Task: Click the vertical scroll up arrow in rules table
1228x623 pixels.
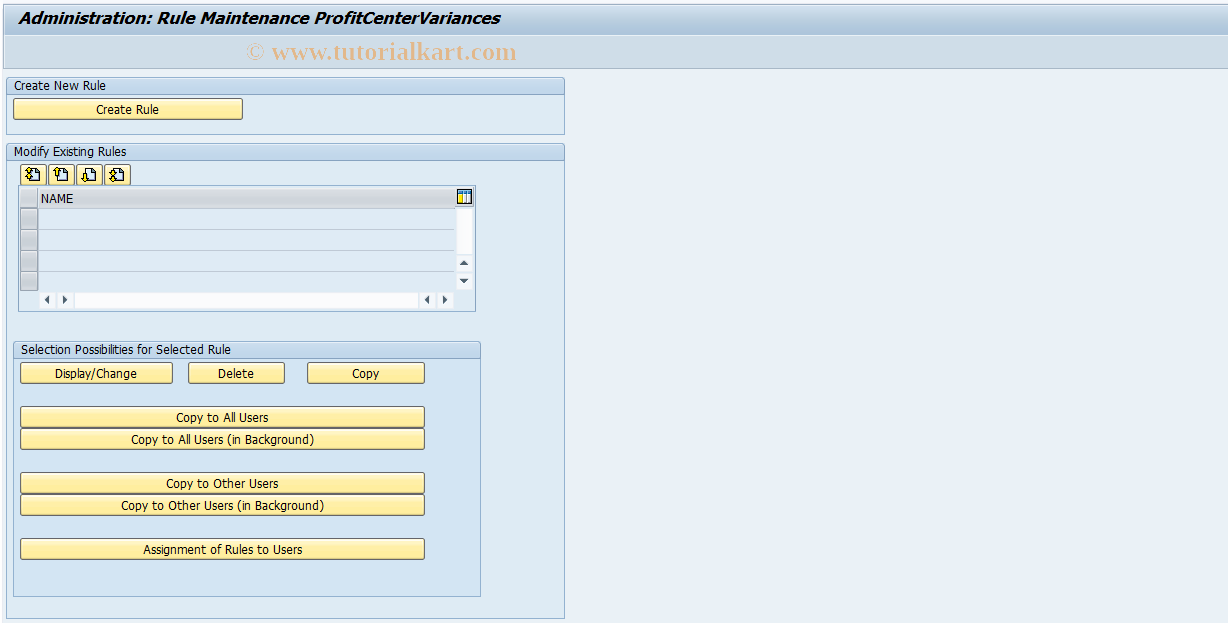Action: tap(464, 263)
